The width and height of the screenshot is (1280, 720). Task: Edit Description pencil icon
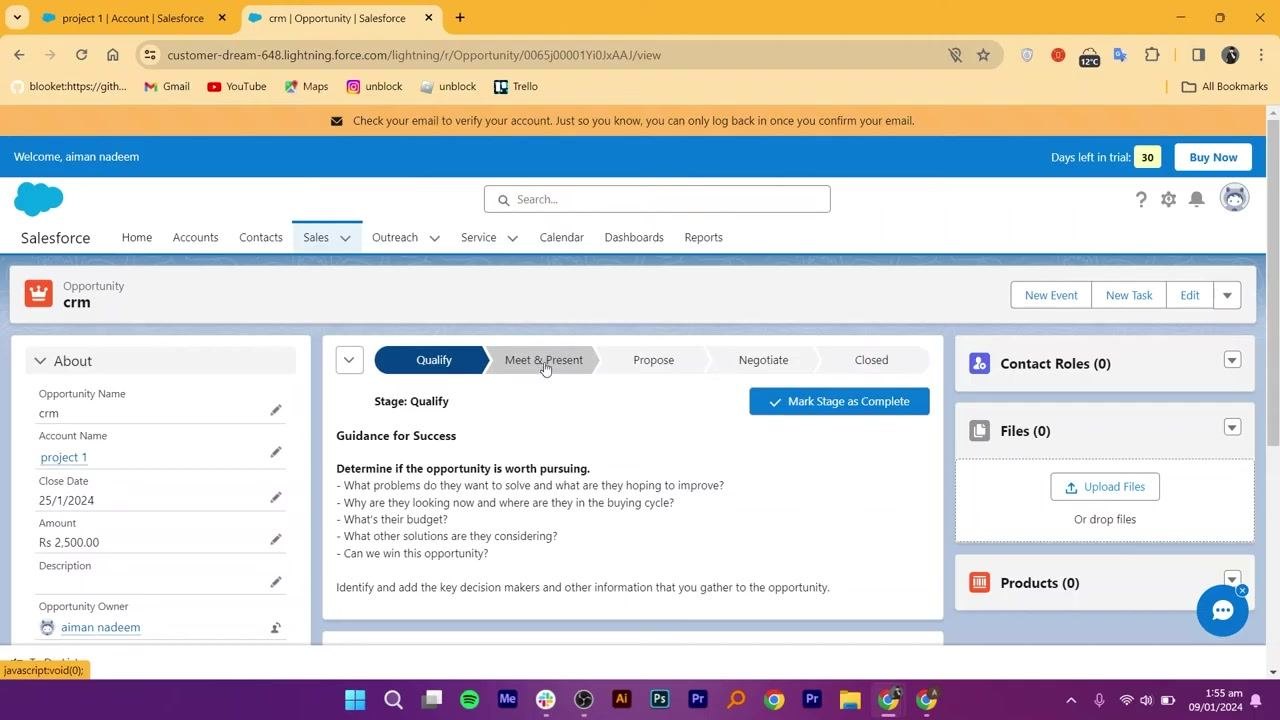click(x=276, y=582)
